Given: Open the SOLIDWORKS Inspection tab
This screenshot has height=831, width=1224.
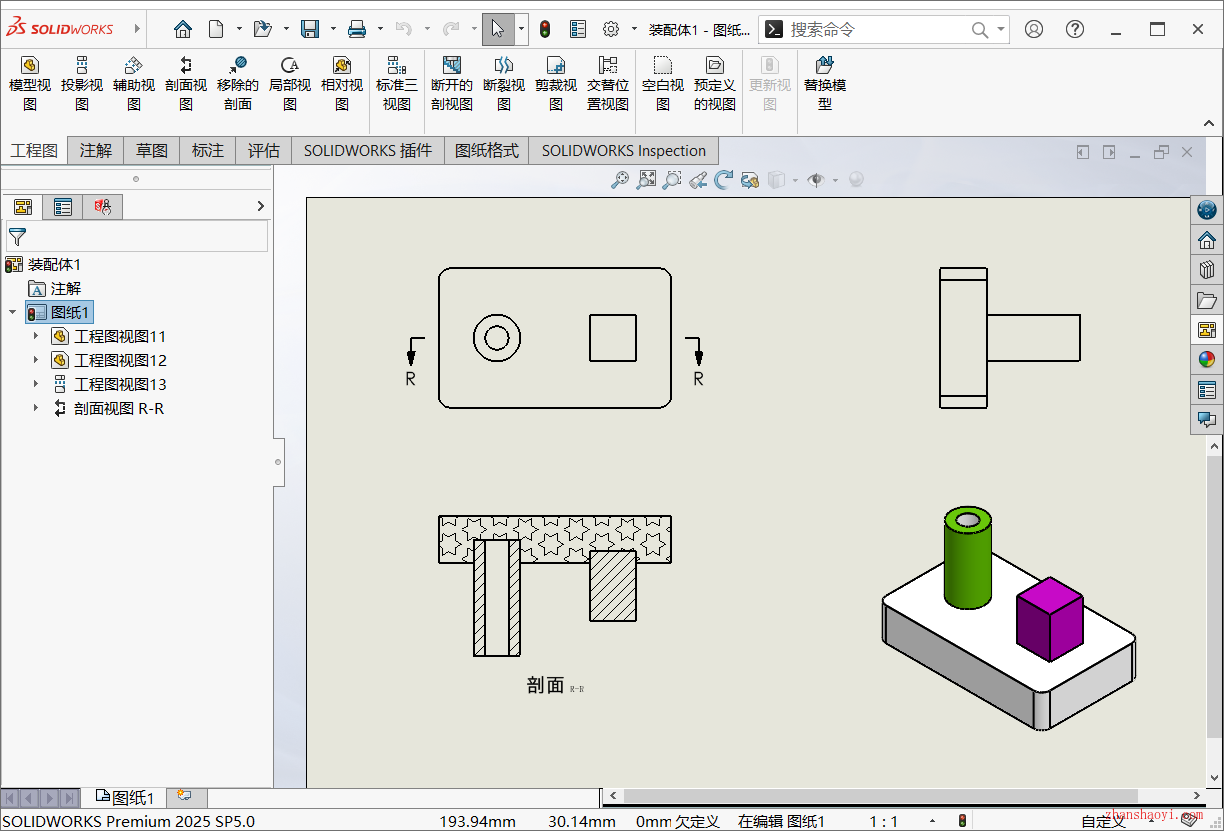Looking at the screenshot, I should tap(624, 151).
